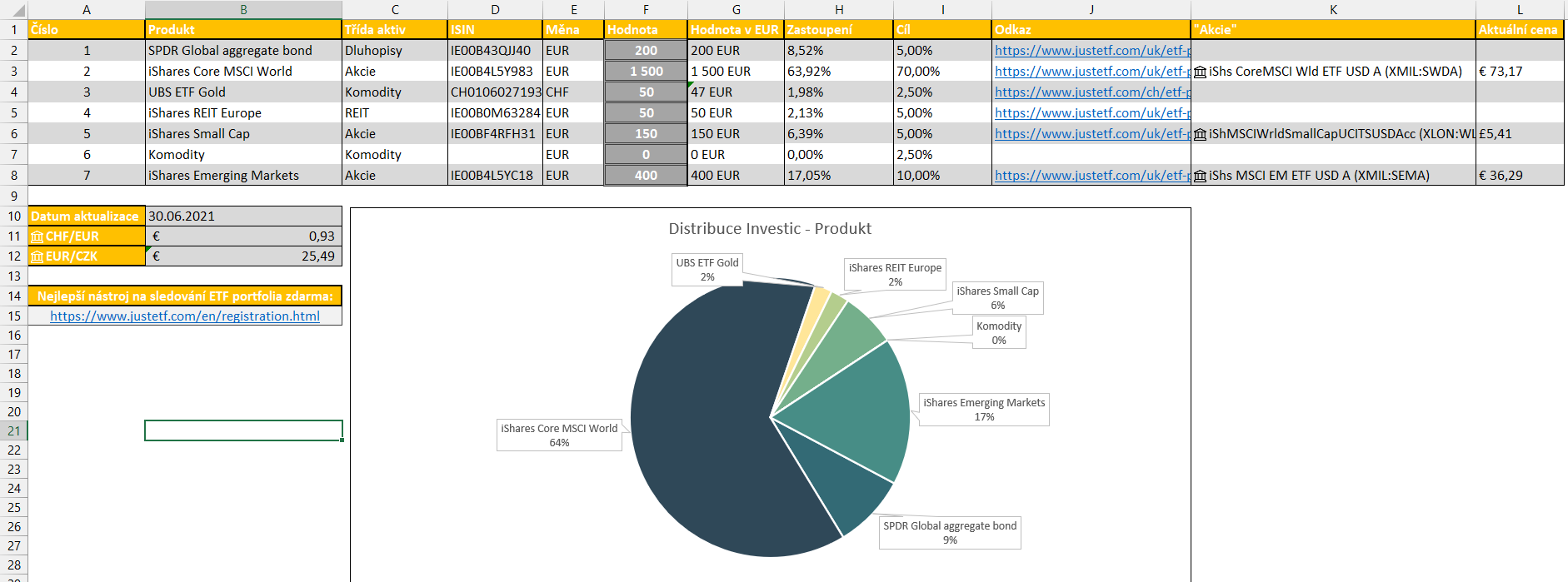Open the justetf link in the iShares Emerging Markets row
The height and width of the screenshot is (582, 1568).
(1092, 176)
